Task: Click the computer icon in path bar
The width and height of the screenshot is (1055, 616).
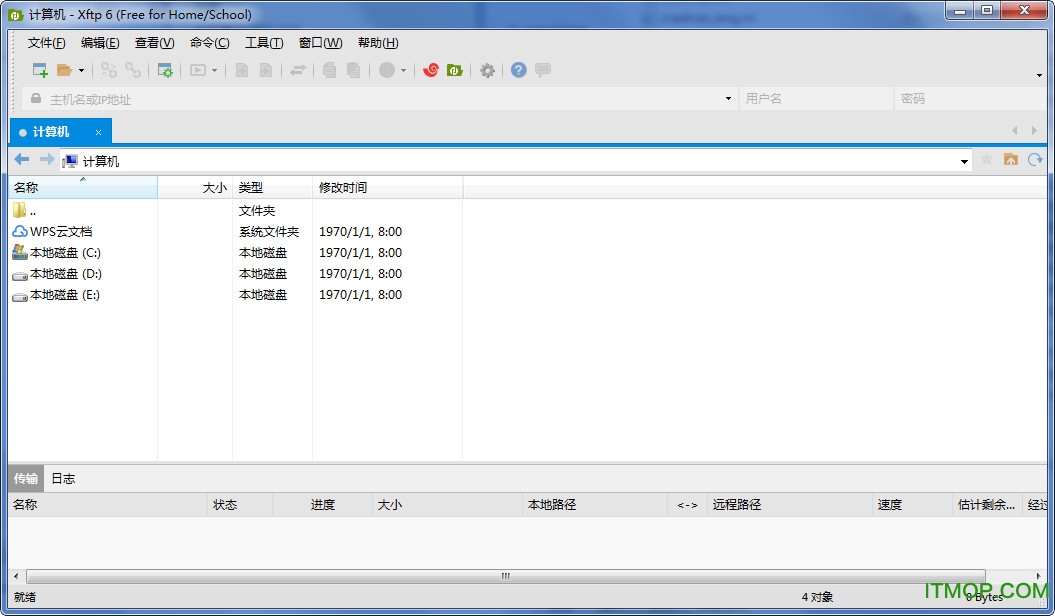Action: pos(70,161)
